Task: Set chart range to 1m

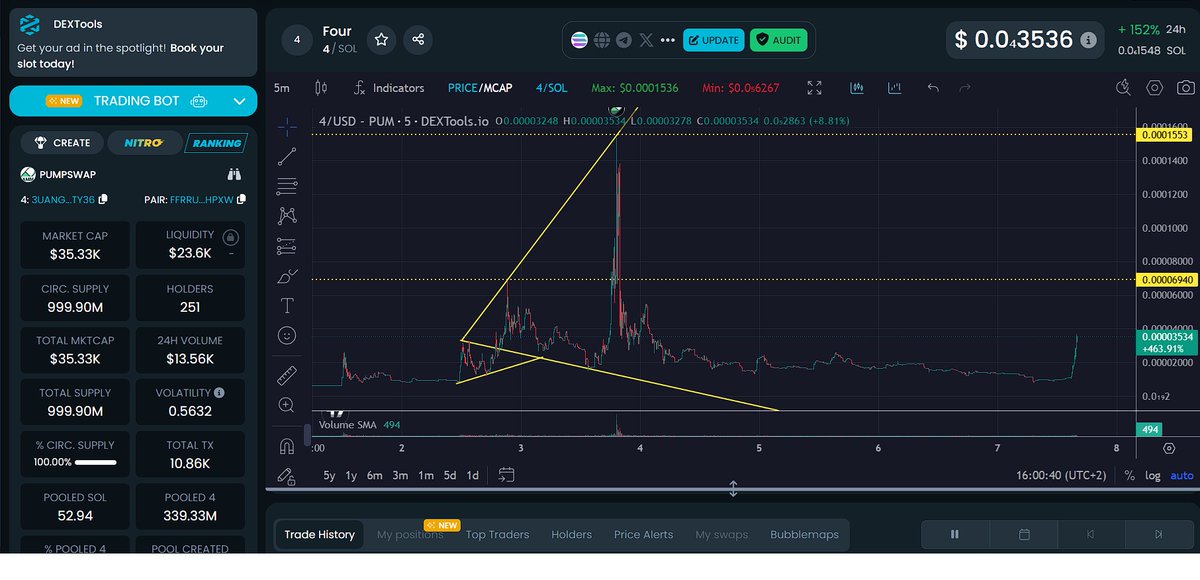Action: [x=425, y=476]
